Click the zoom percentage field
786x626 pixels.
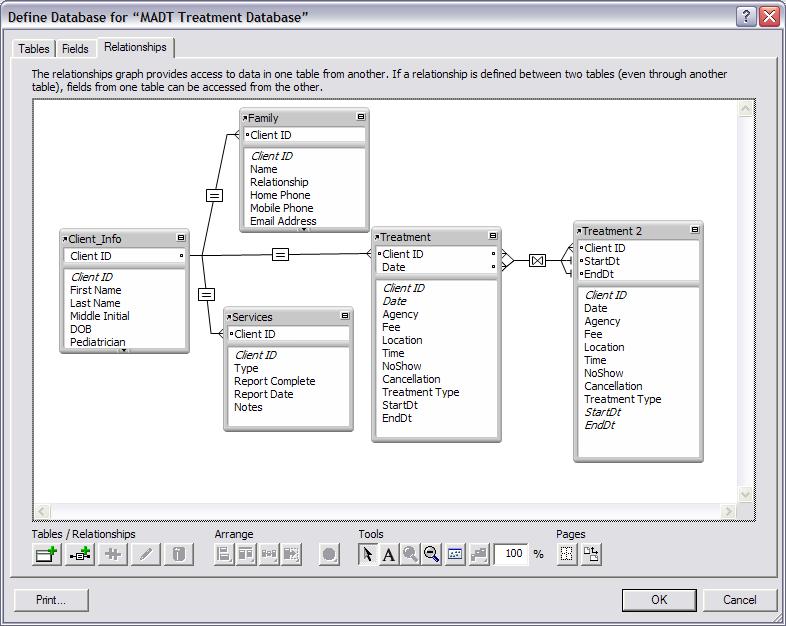[x=510, y=554]
